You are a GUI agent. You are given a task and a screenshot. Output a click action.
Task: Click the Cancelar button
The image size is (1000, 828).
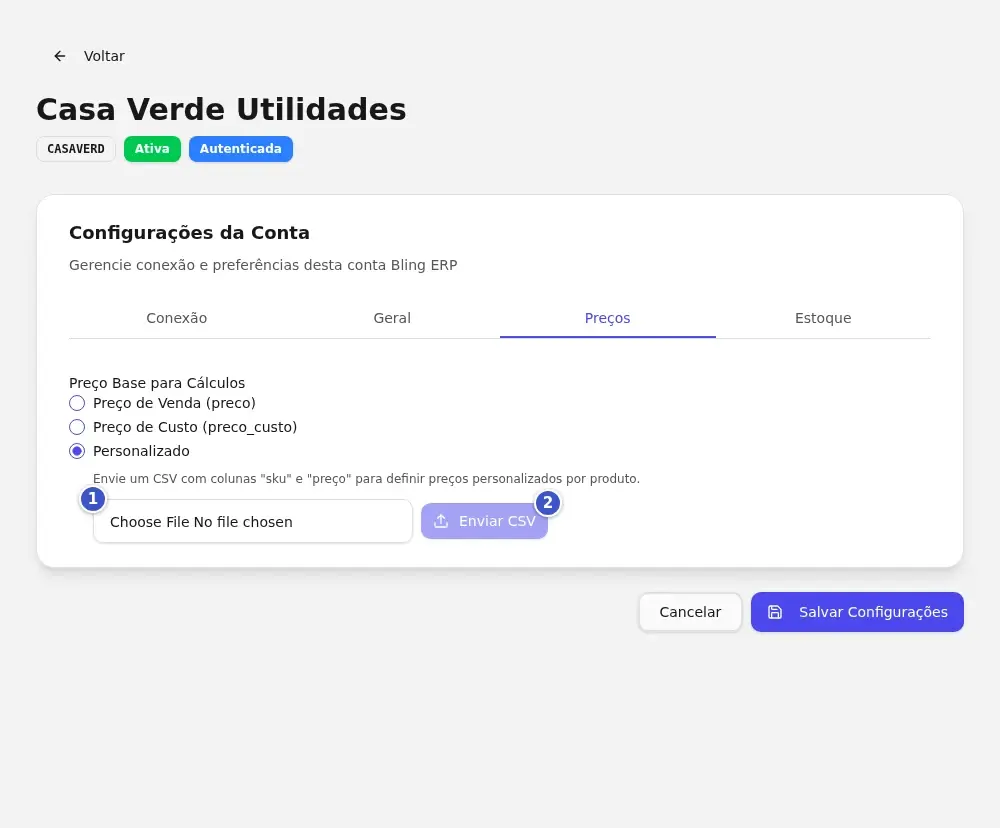coord(690,612)
